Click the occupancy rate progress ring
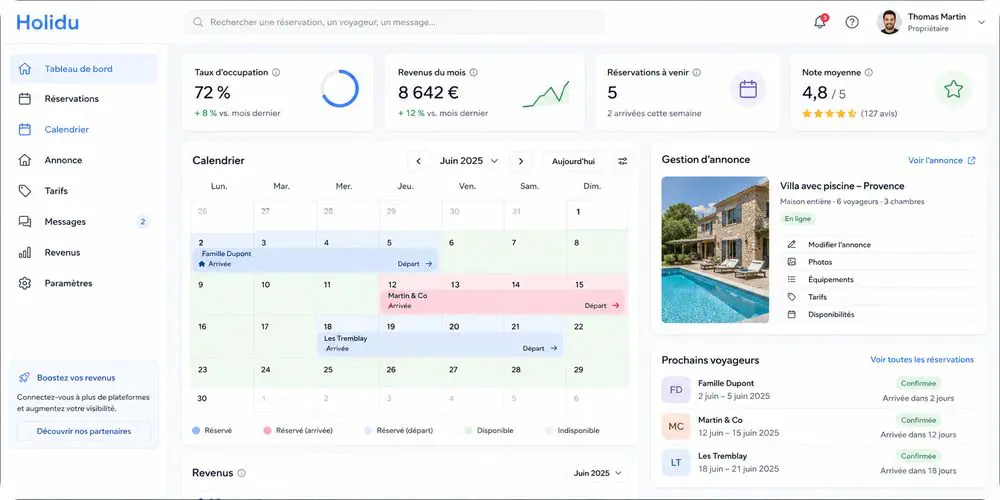This screenshot has width=1000, height=500. (x=340, y=89)
